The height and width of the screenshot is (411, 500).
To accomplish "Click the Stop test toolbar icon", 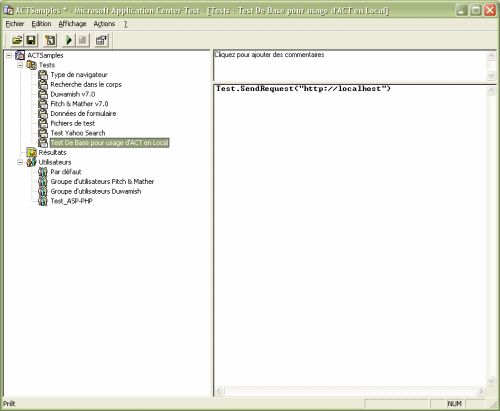I will pos(82,40).
